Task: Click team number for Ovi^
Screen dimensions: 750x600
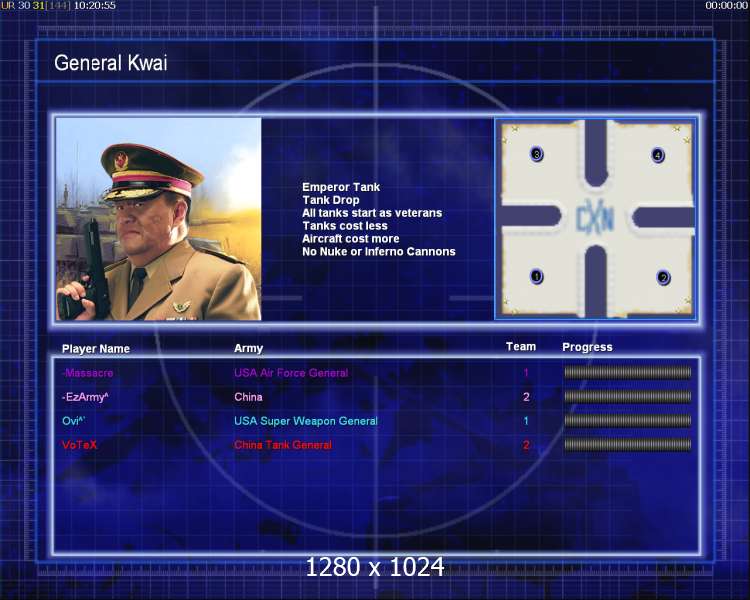Action: point(526,421)
